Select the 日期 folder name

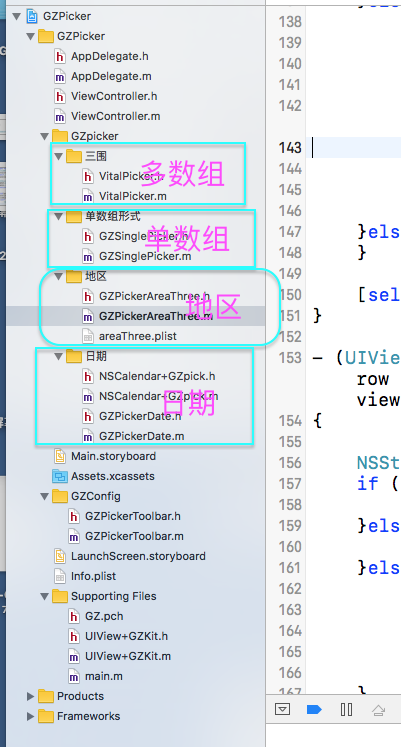96,356
